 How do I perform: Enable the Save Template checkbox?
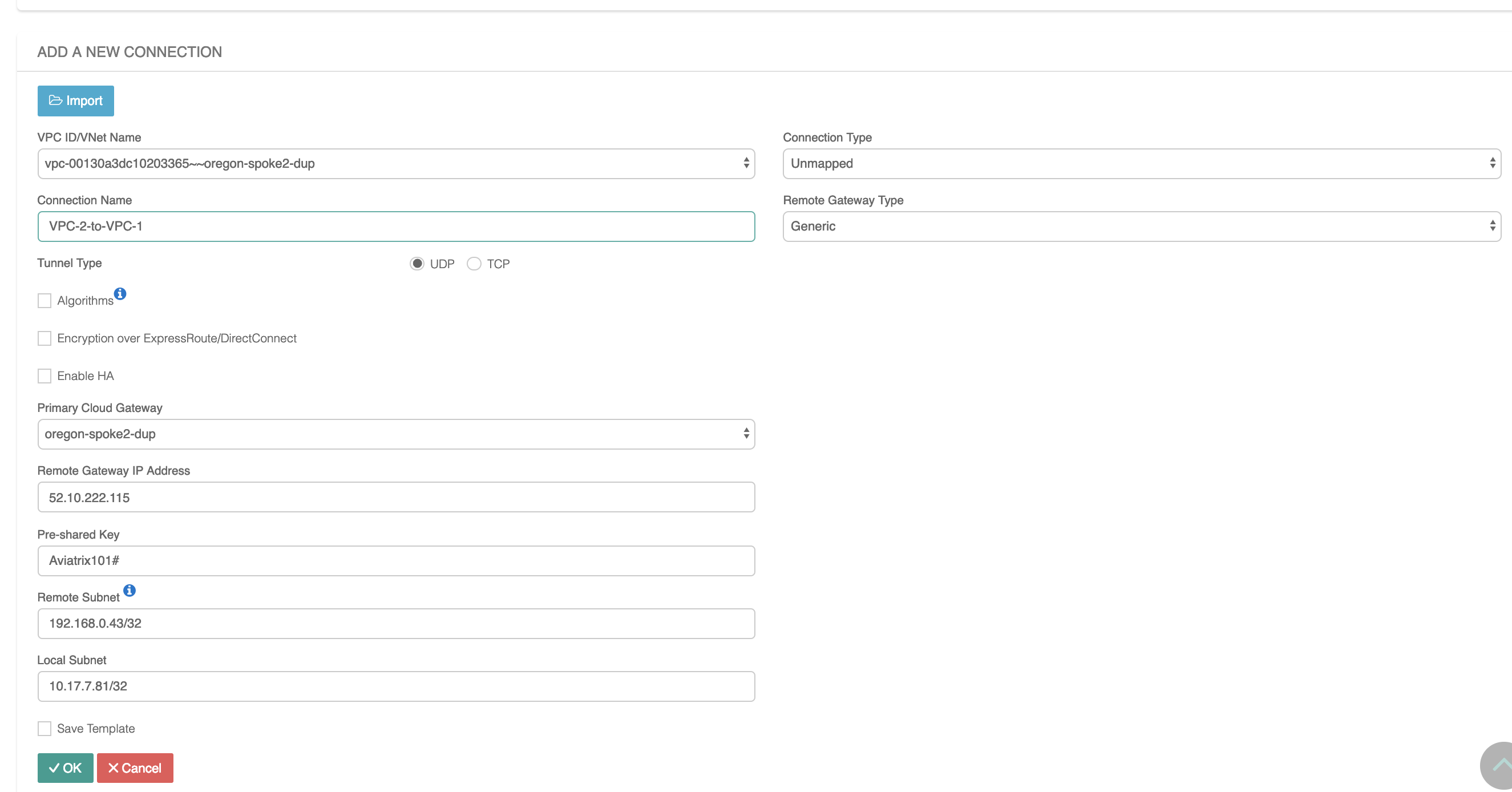coord(45,729)
